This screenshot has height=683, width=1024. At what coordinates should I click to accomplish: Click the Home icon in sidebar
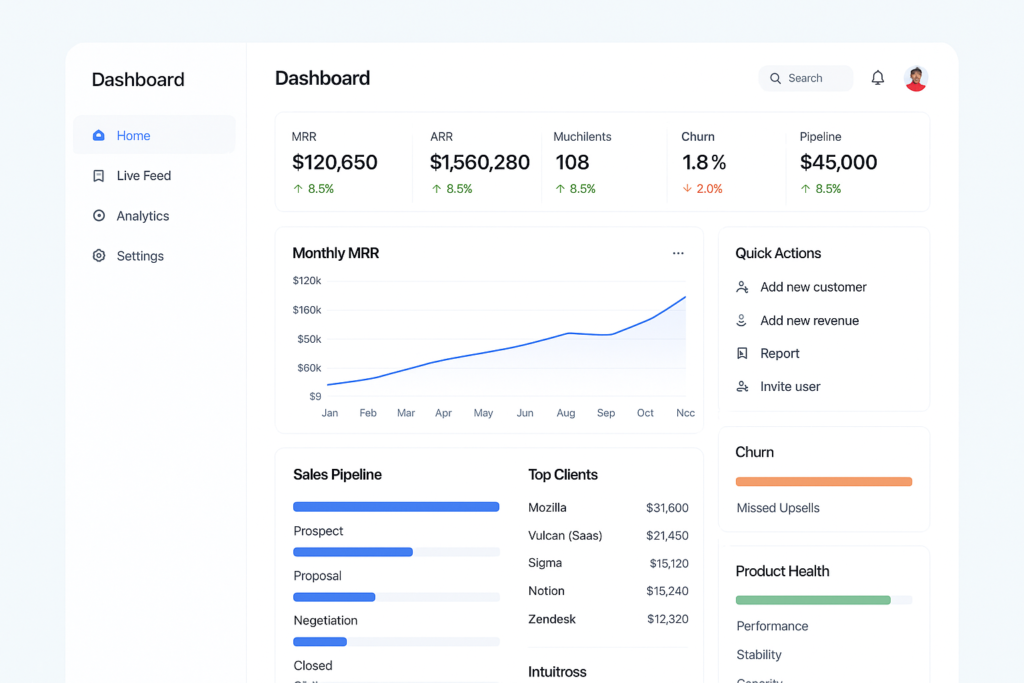point(98,135)
